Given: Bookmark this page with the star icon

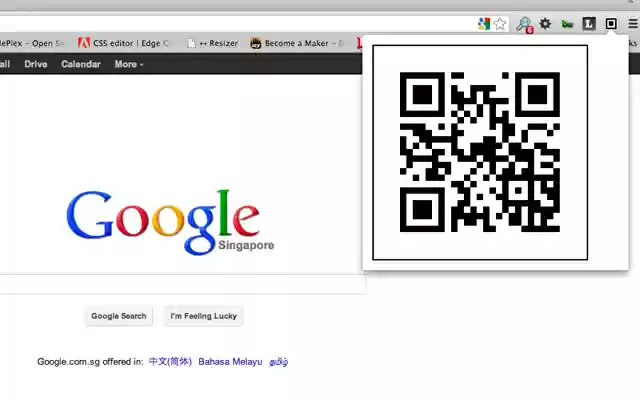Looking at the screenshot, I should [500, 24].
